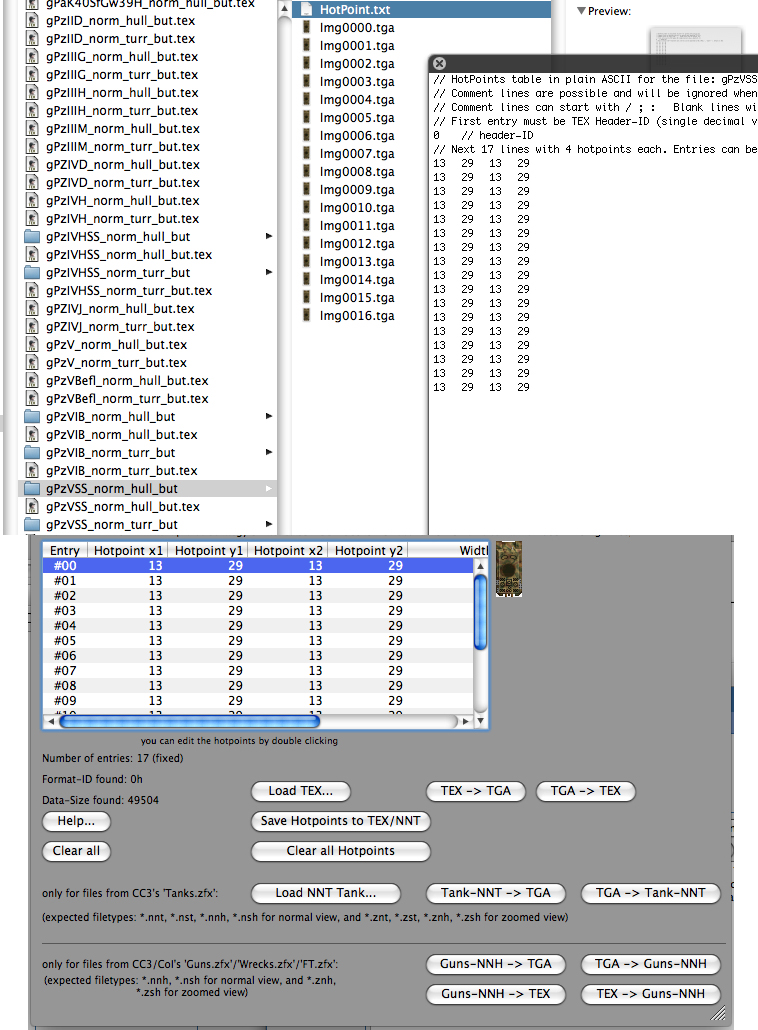Expand gPzVIB_norm_turr_but folder arrow
The height and width of the screenshot is (1030, 758).
(269, 452)
